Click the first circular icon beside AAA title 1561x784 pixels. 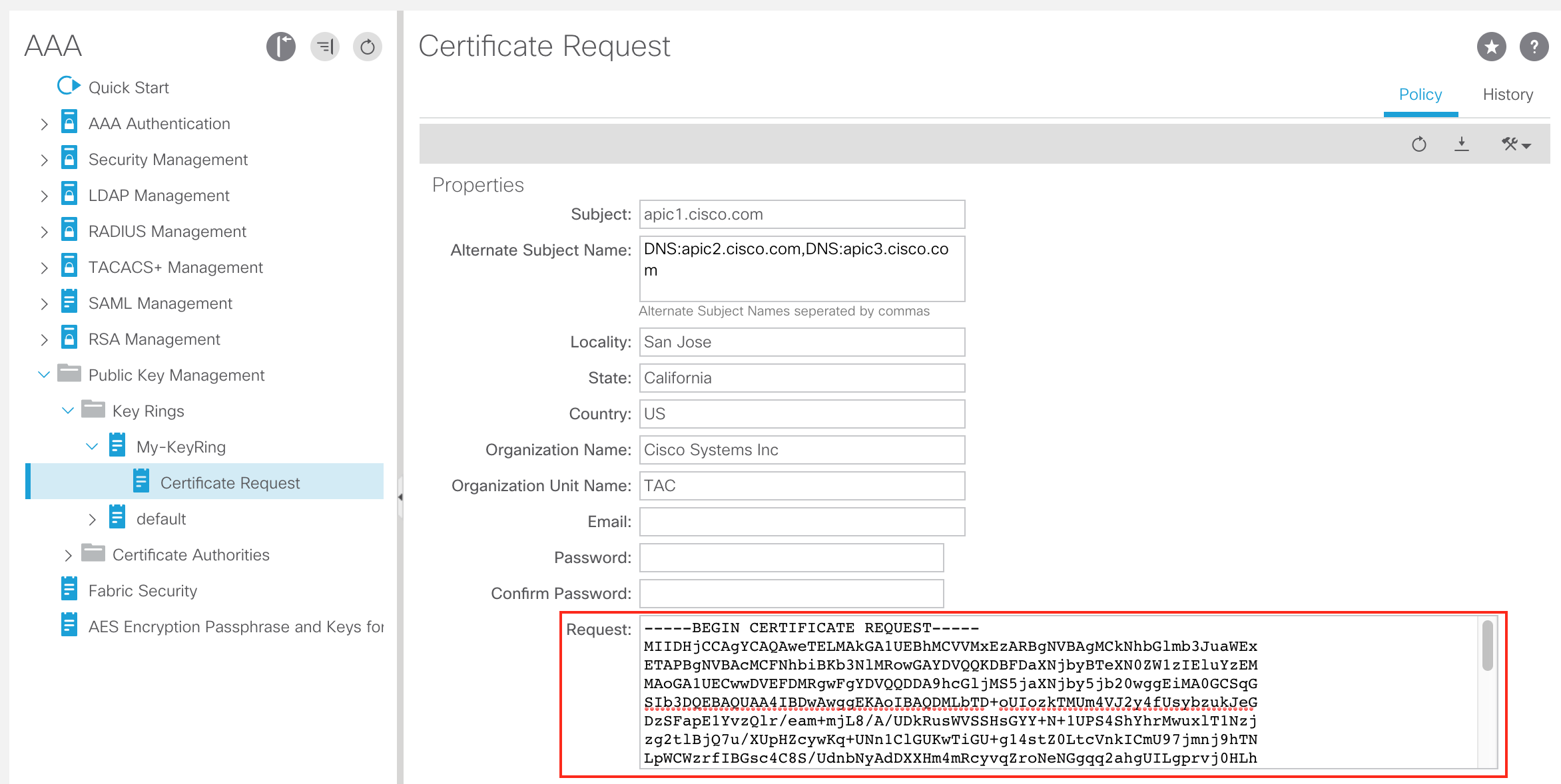tap(281, 47)
